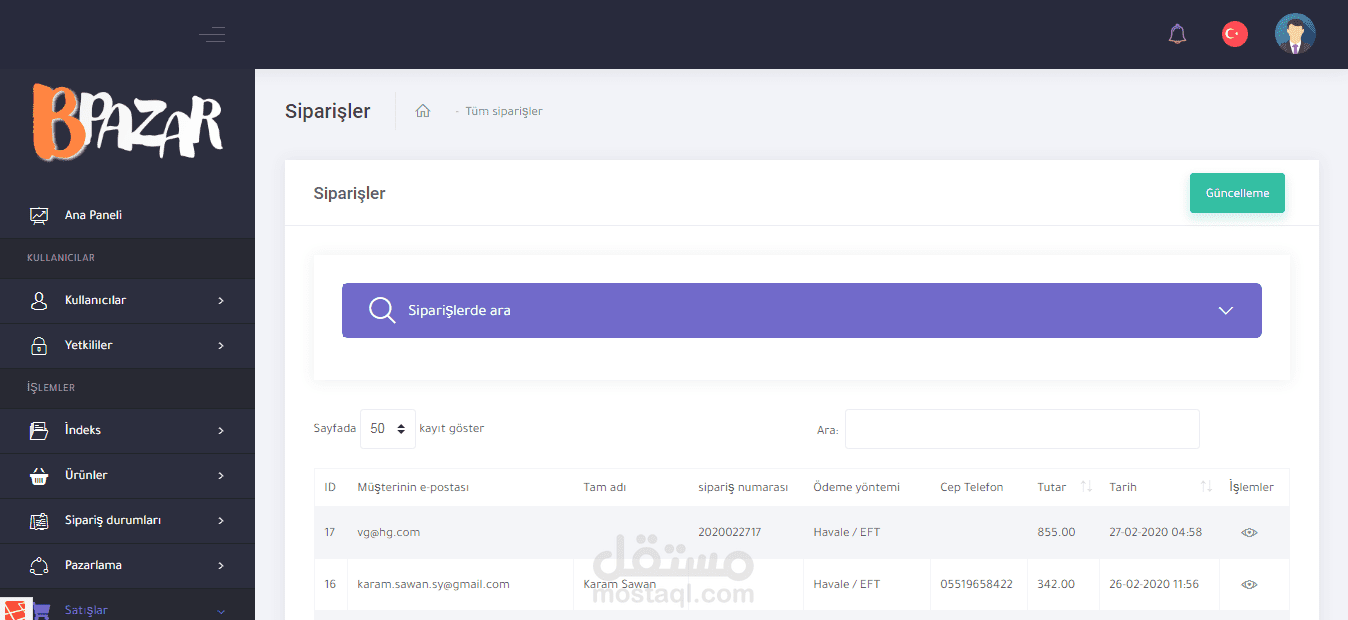The image size is (1348, 620).
Task: Click Ürünler basket icon
Action: point(39,475)
